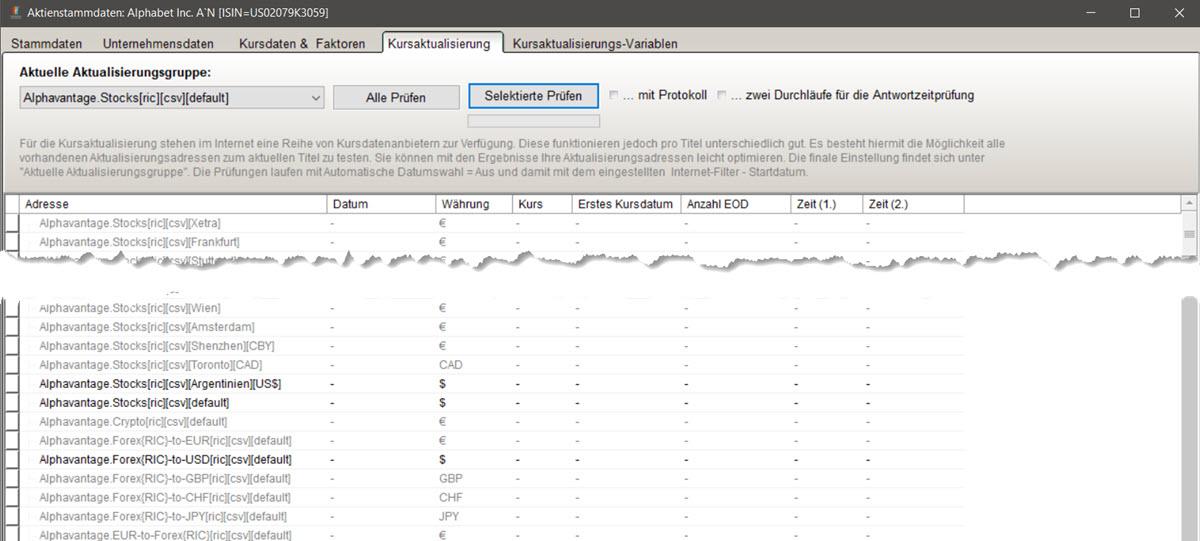
Task: Select Alphavantage.Stocks[ric][csv][Argentinien][US$] address
Action: click(x=160, y=384)
